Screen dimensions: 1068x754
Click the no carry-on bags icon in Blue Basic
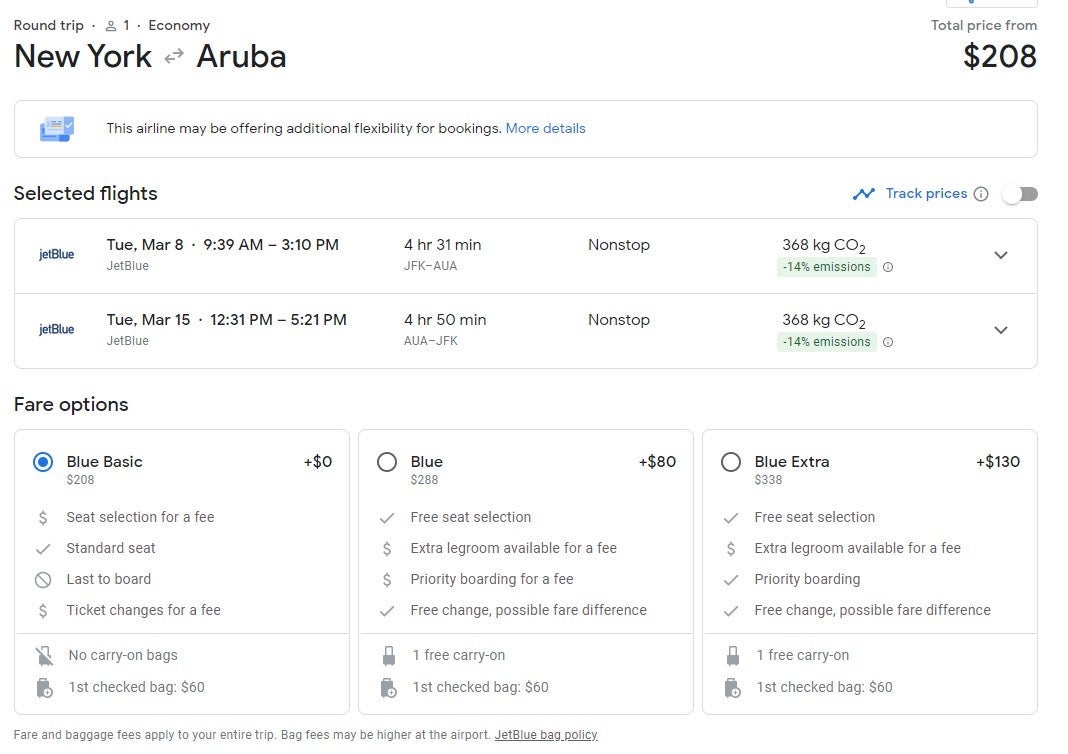click(x=43, y=656)
